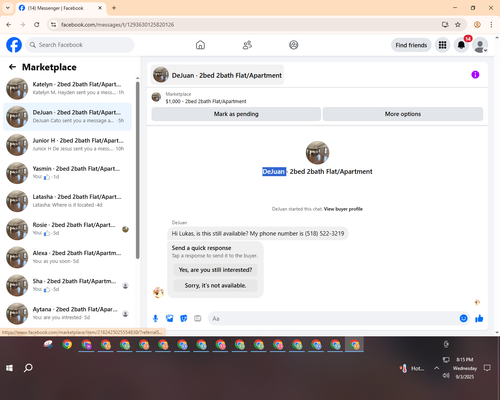The width and height of the screenshot is (500, 400).
Task: Open the Aytana conversation
Action: point(67,313)
